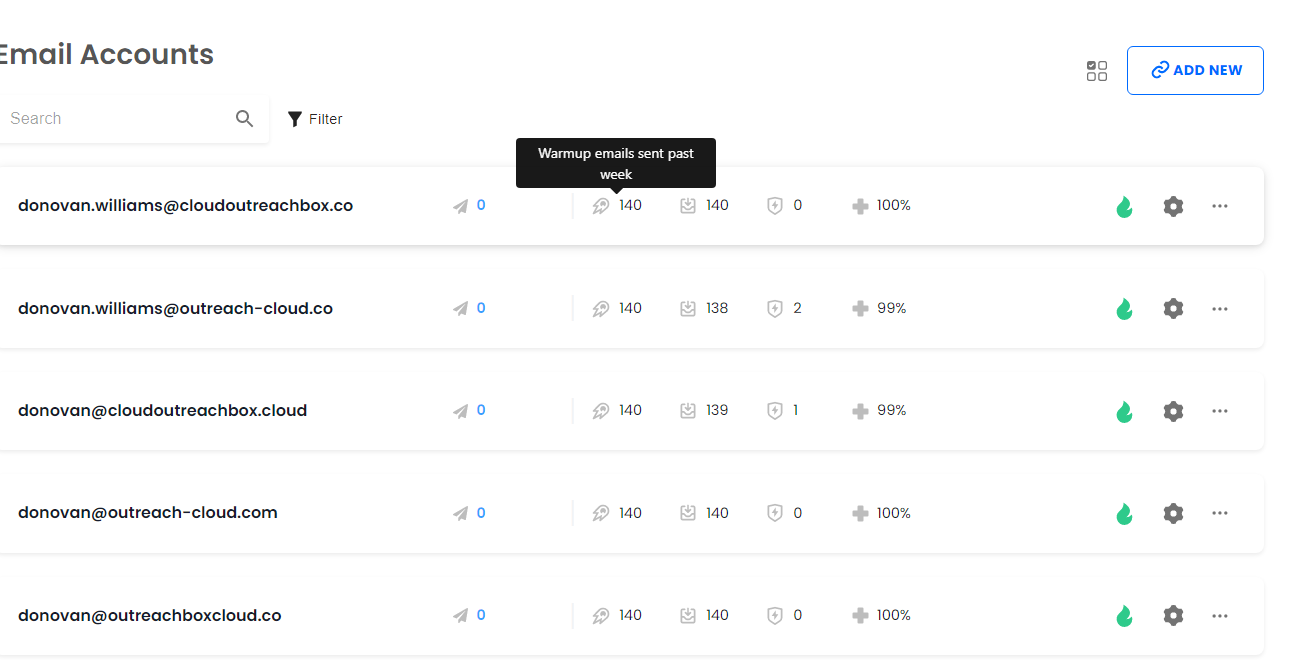Switch to the grid/checklist view icon
Viewport: 1300px width, 660px height.
click(1097, 71)
